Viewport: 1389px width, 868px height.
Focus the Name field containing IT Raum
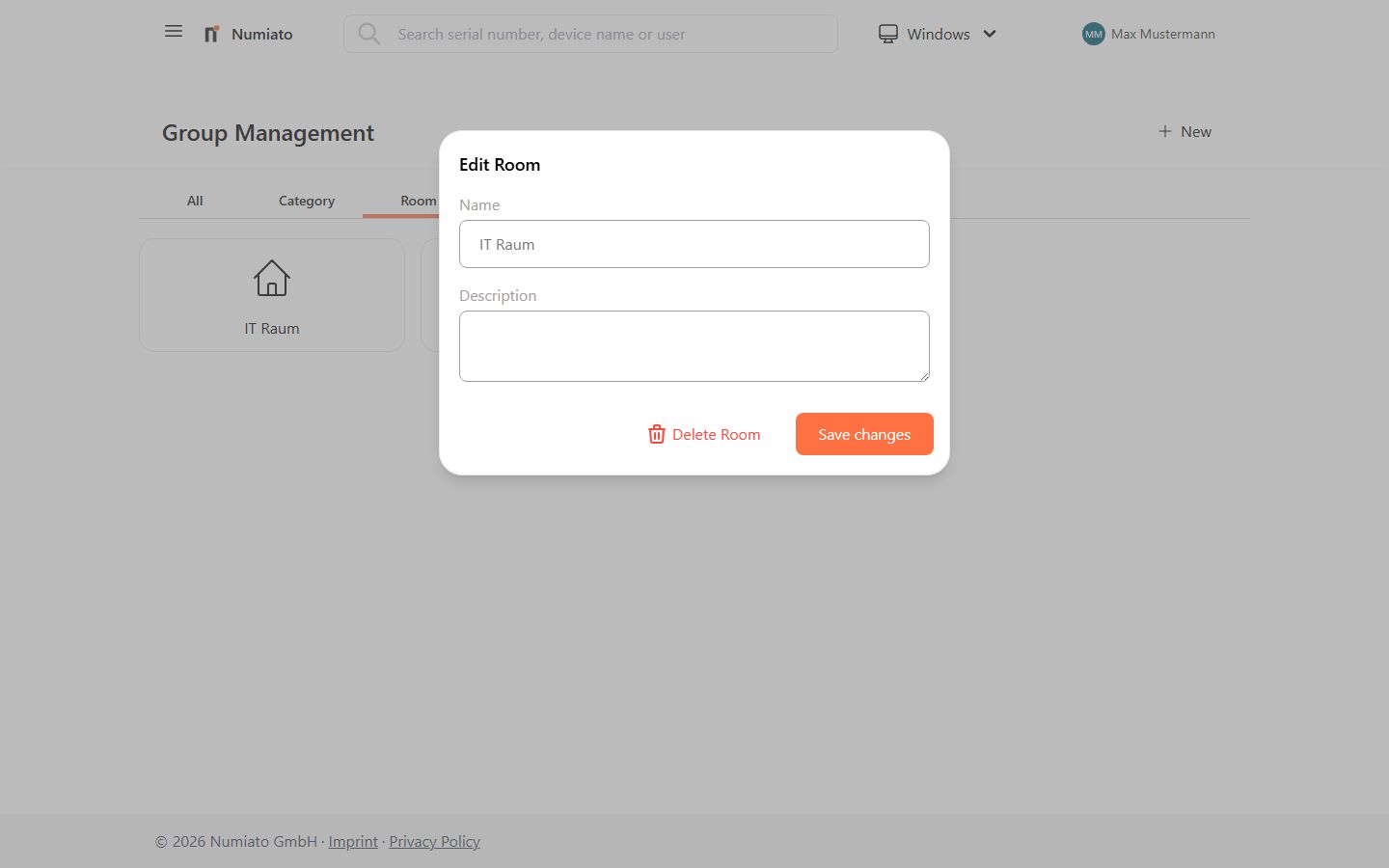click(694, 245)
